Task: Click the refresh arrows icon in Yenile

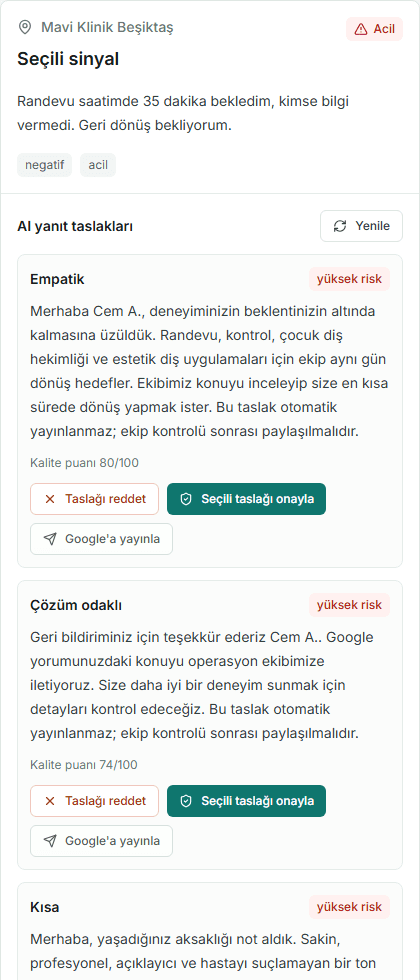Action: [340, 226]
